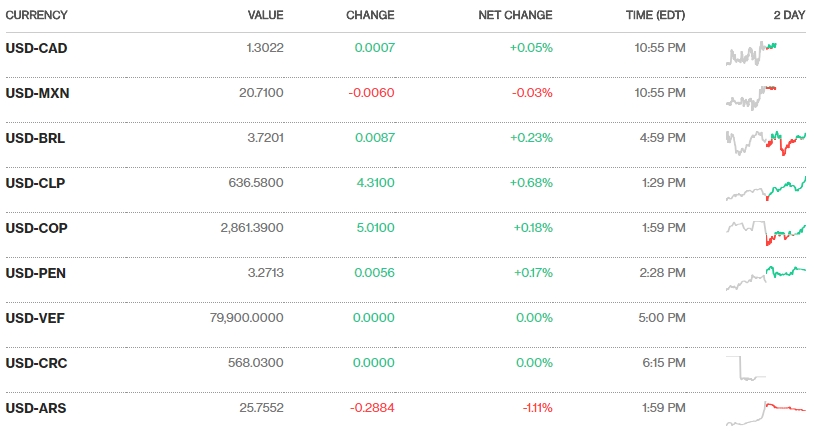Open the USD-CRC currency pair
This screenshot has width=814, height=431.
point(36,363)
